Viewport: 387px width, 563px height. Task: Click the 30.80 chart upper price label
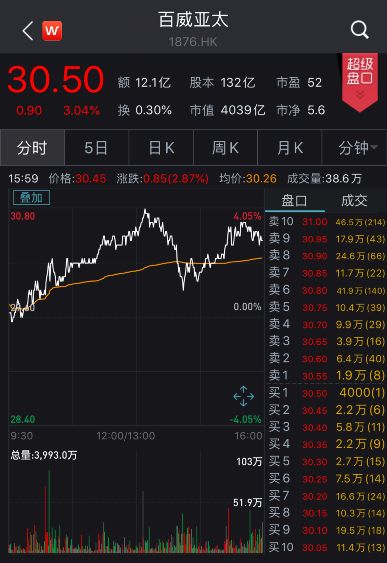coord(23,216)
